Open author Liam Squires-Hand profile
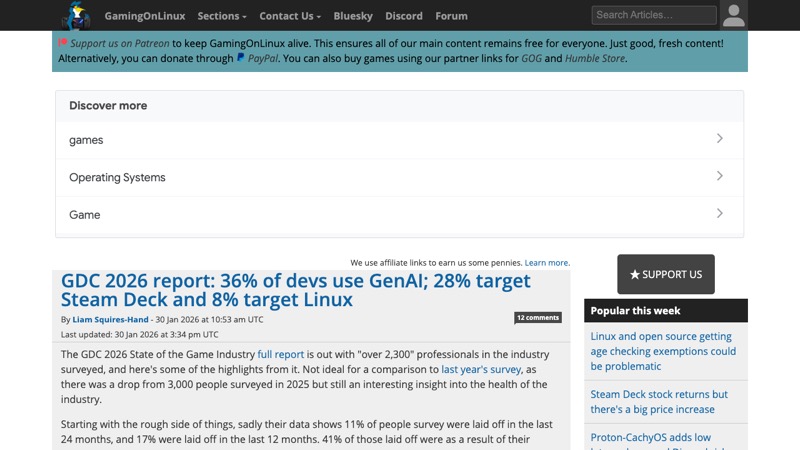800x450 pixels. [x=110, y=319]
